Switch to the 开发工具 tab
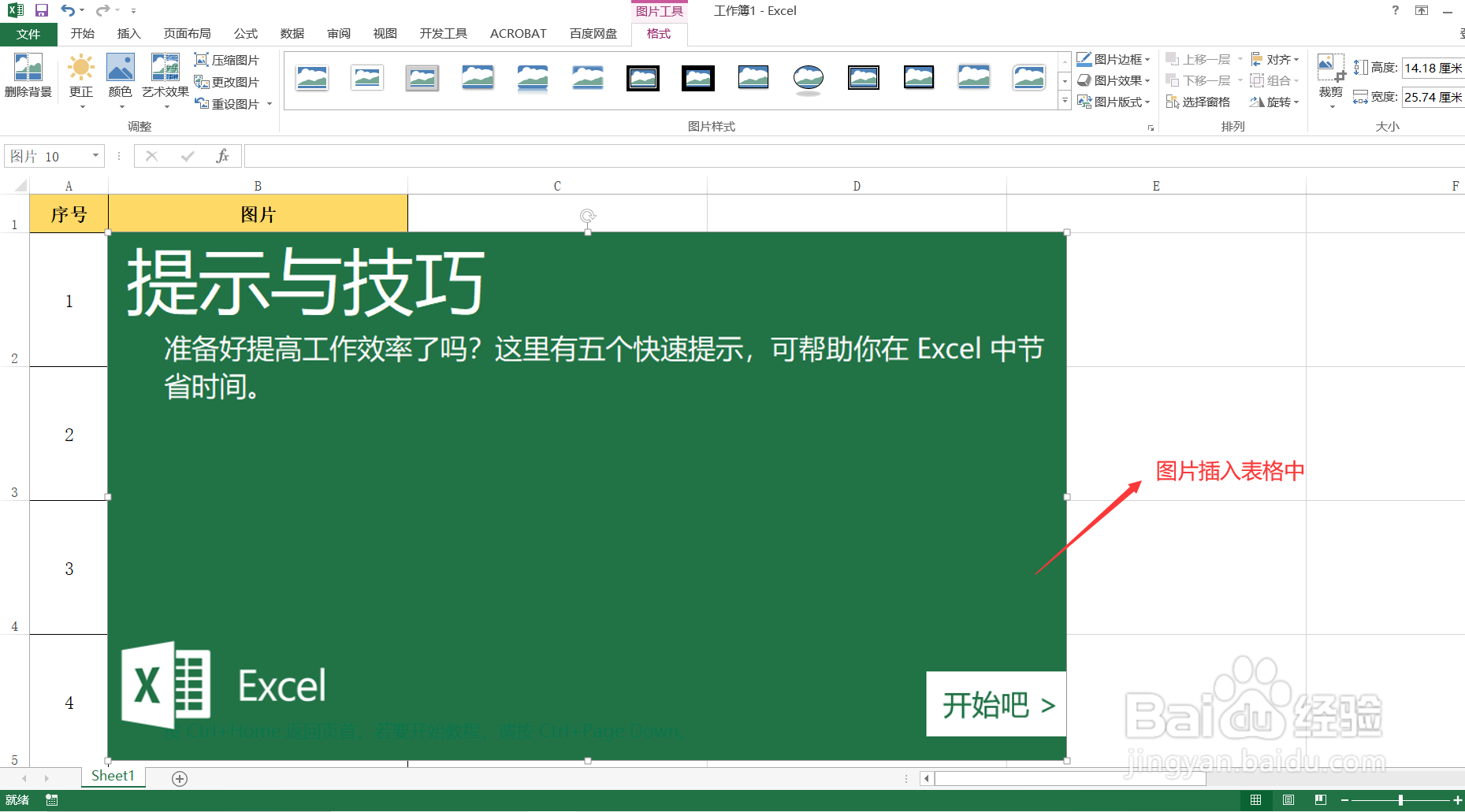Viewport: 1465px width, 812px height. pos(444,34)
